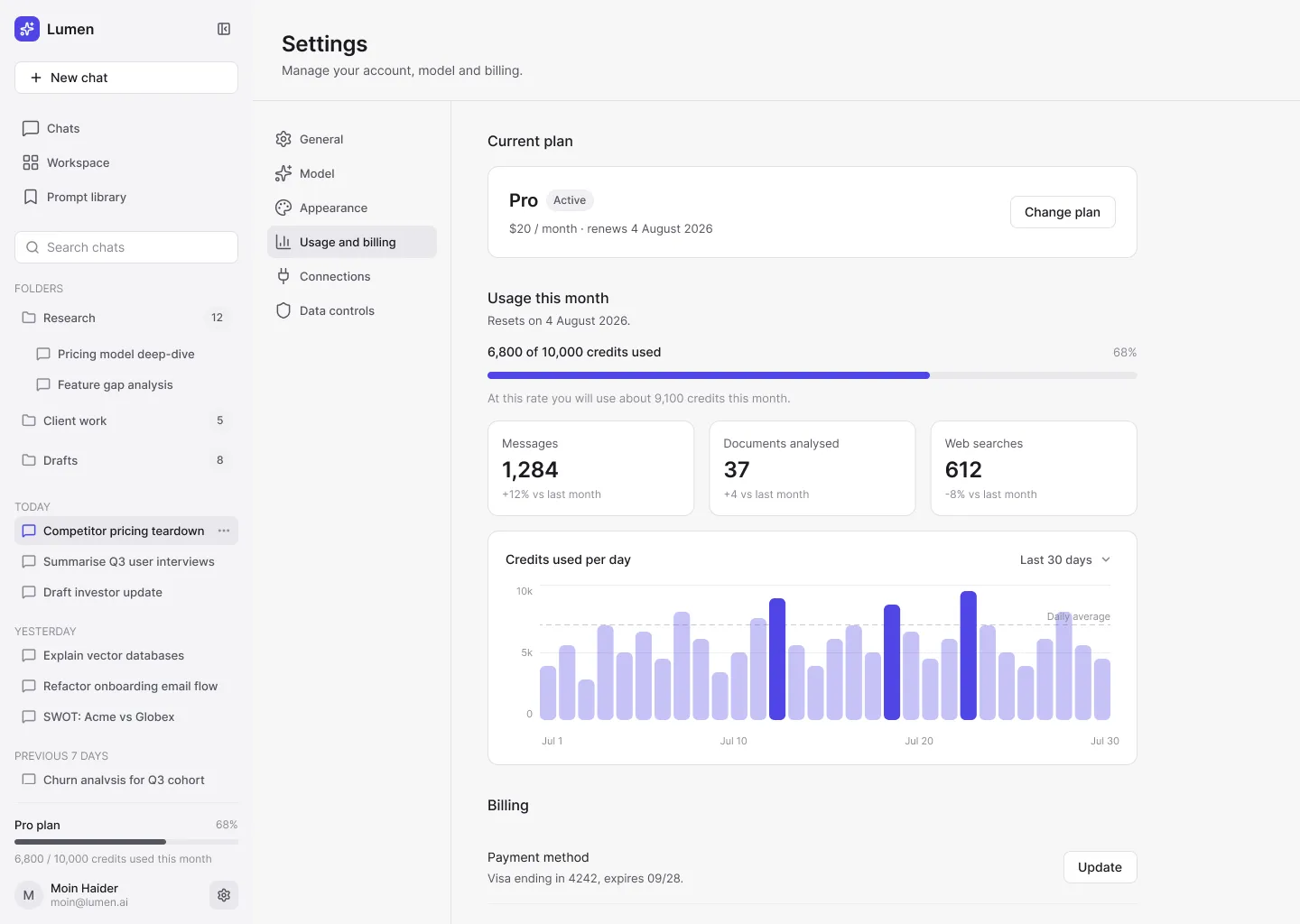The height and width of the screenshot is (924, 1300).
Task: Click the Web searches 612 card
Action: (x=1034, y=468)
